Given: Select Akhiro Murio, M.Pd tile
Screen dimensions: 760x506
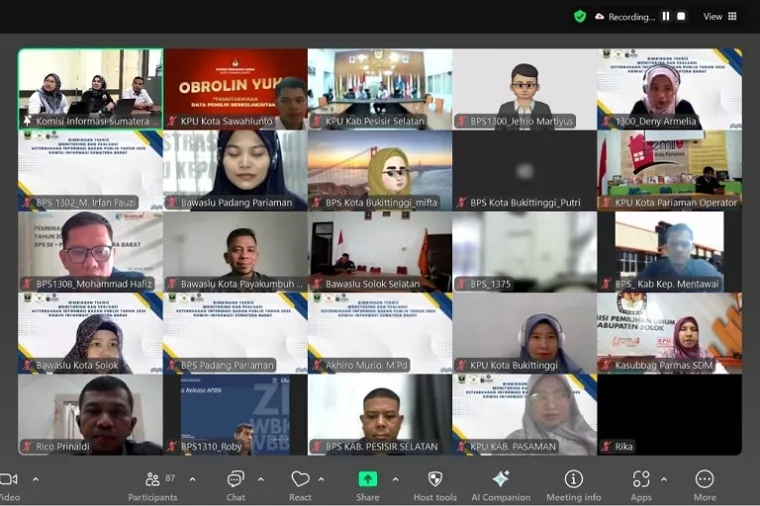Looking at the screenshot, I should click(380, 333).
